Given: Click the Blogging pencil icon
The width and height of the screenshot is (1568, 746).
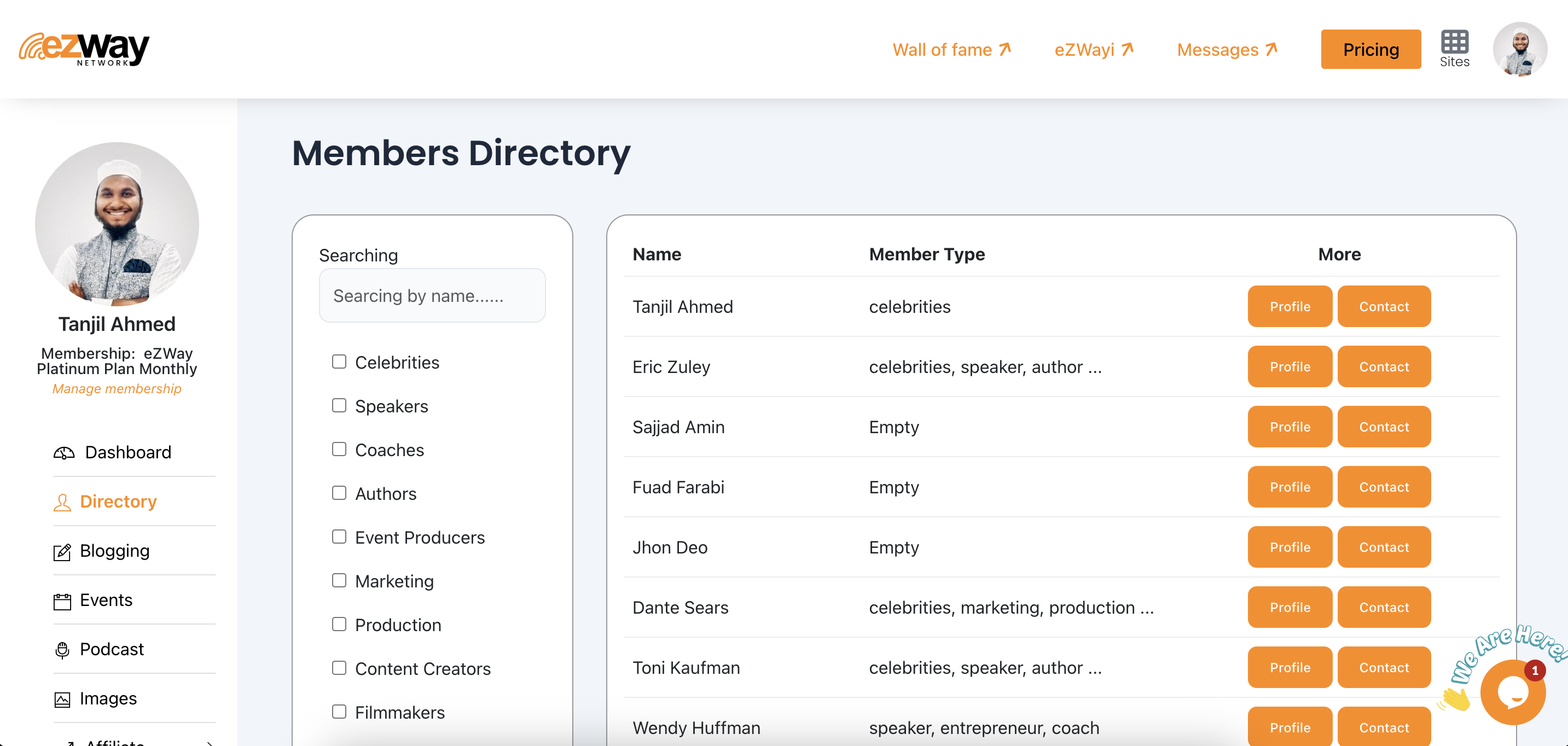Looking at the screenshot, I should 62,551.
